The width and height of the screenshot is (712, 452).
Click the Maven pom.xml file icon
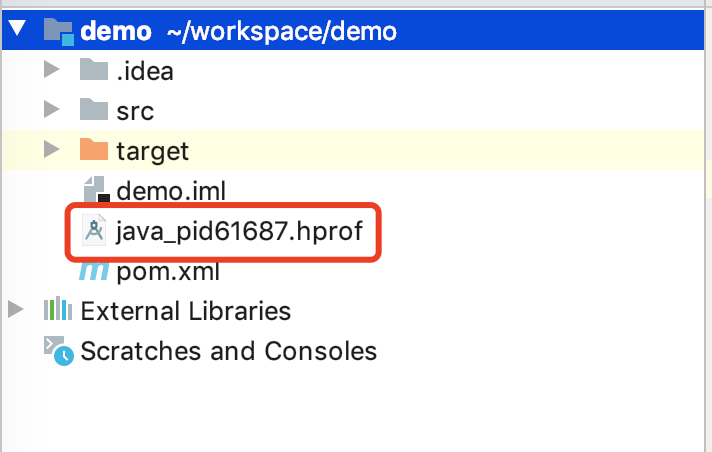(95, 271)
